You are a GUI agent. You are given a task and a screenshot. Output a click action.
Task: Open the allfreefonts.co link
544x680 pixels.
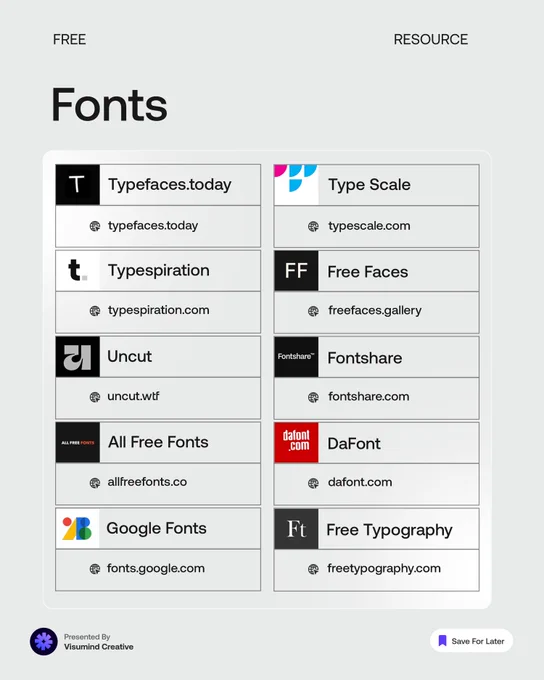147,482
